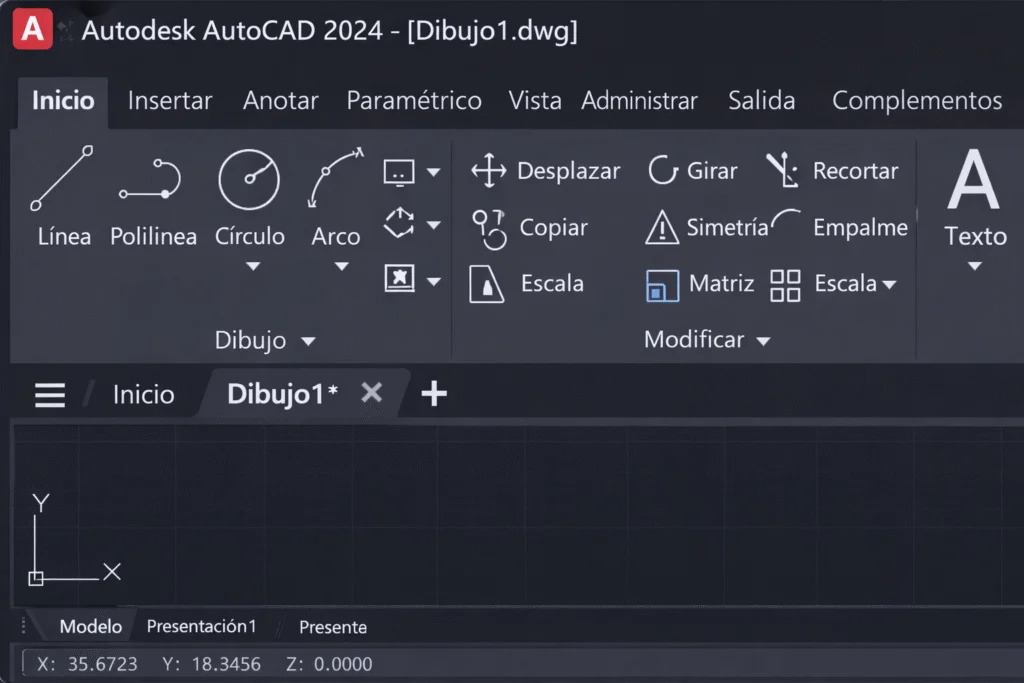Viewport: 1024px width, 683px height.
Task: Close the Dibujo1 drawing tab
Action: click(371, 392)
